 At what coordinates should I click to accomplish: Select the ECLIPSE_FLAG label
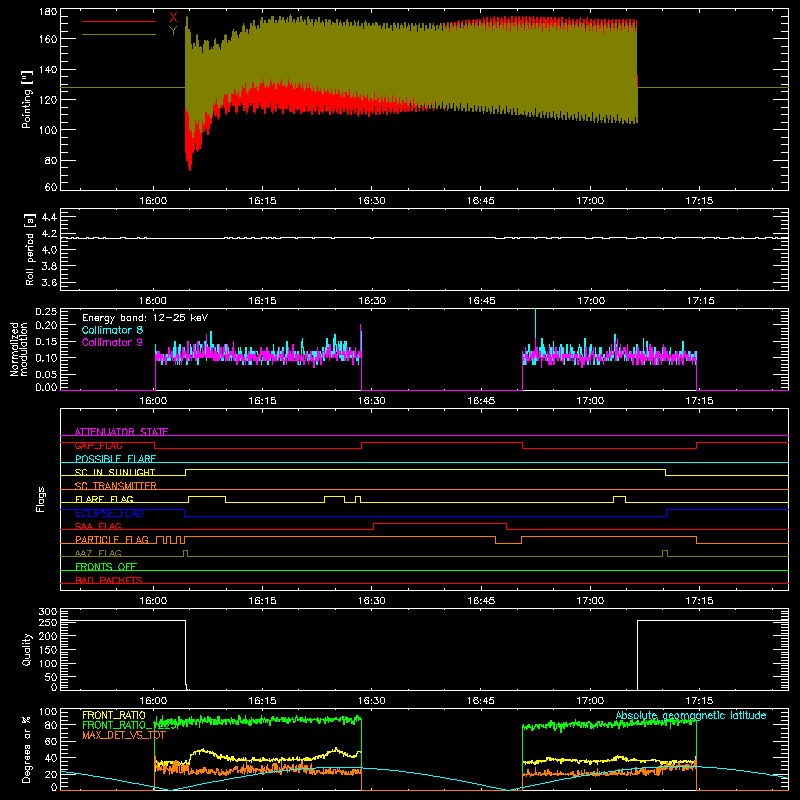(109, 513)
